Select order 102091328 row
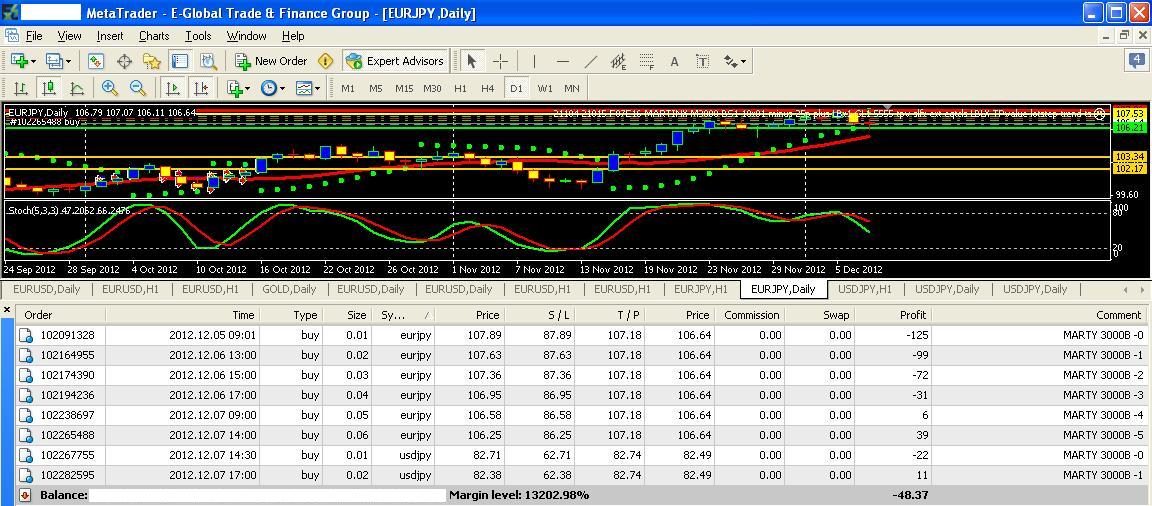Screen dimensions: 1152x506 pos(580,335)
